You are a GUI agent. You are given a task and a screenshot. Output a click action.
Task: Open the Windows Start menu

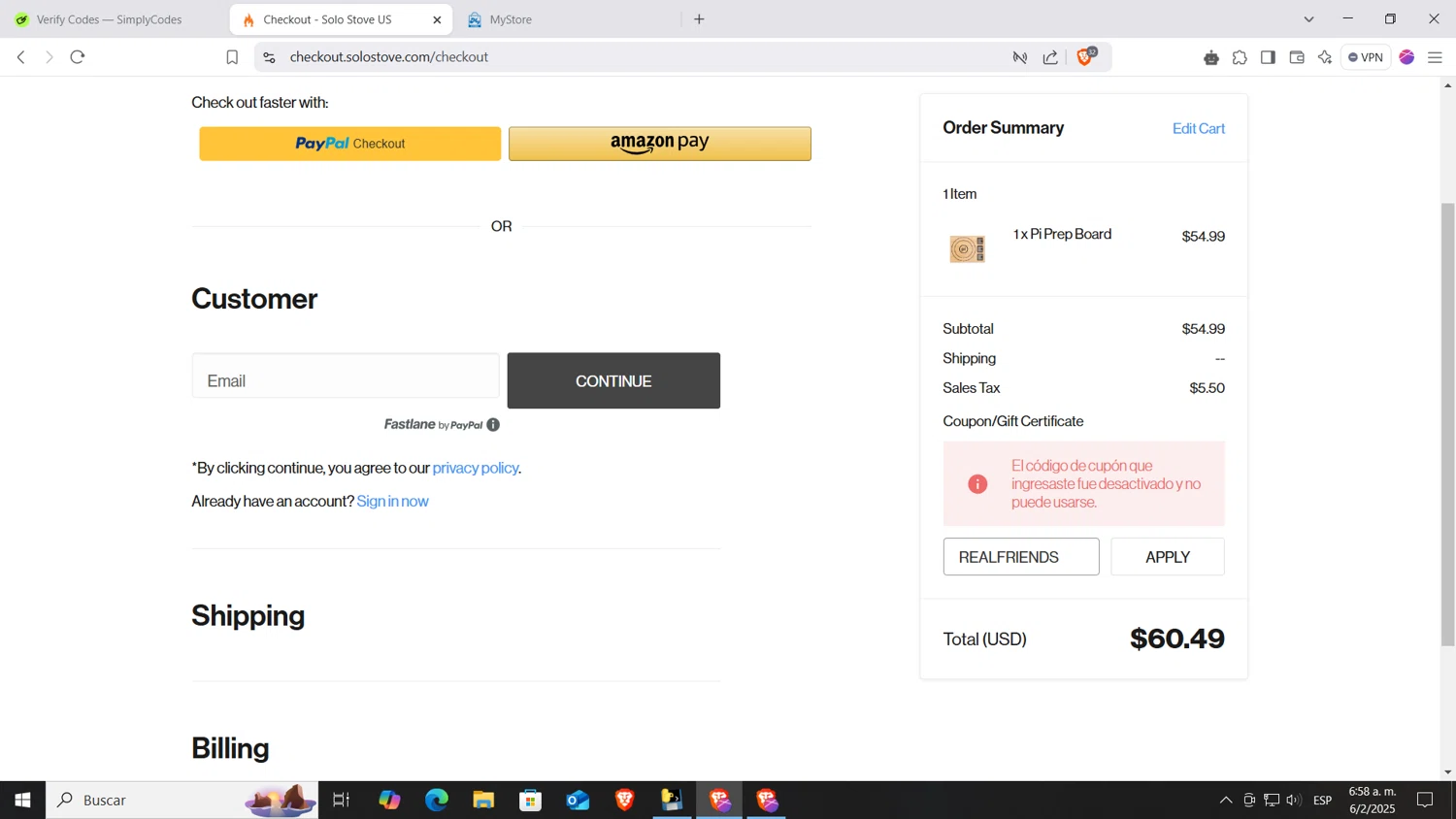22,800
